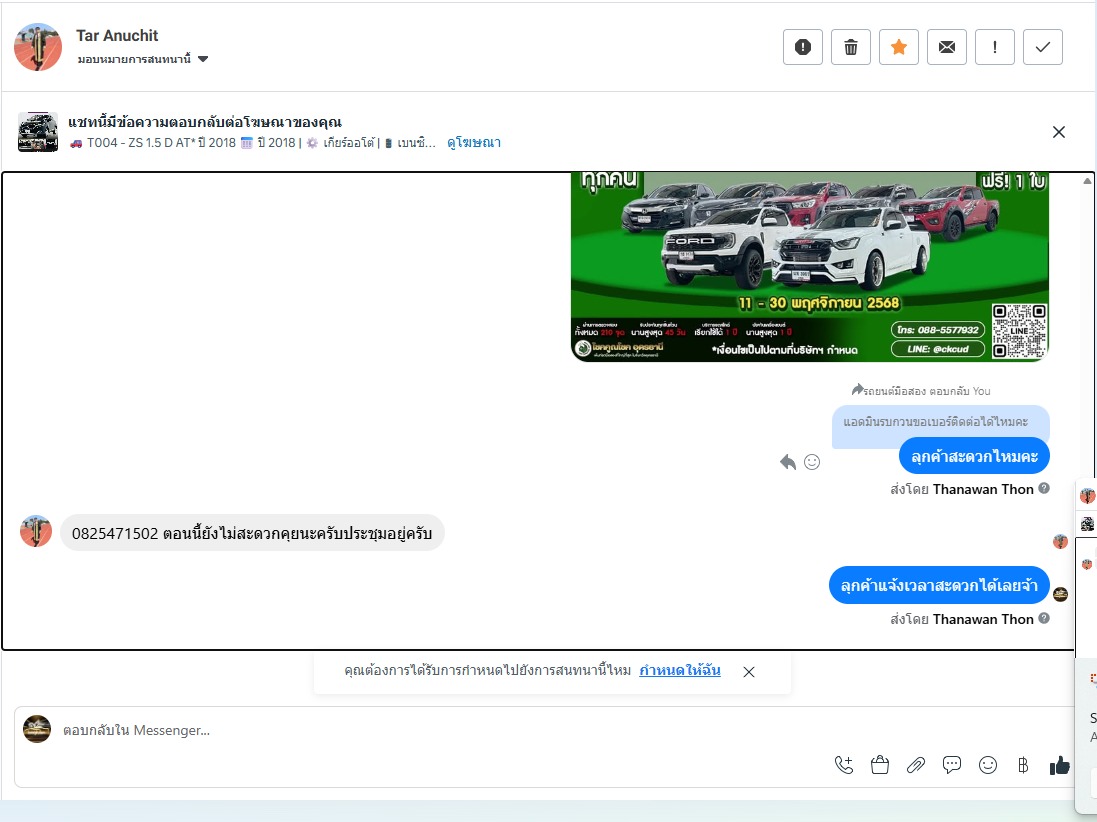Open help icon beside last Thanawan Thon
Screen dimensions: 1097x822
click(x=1044, y=618)
